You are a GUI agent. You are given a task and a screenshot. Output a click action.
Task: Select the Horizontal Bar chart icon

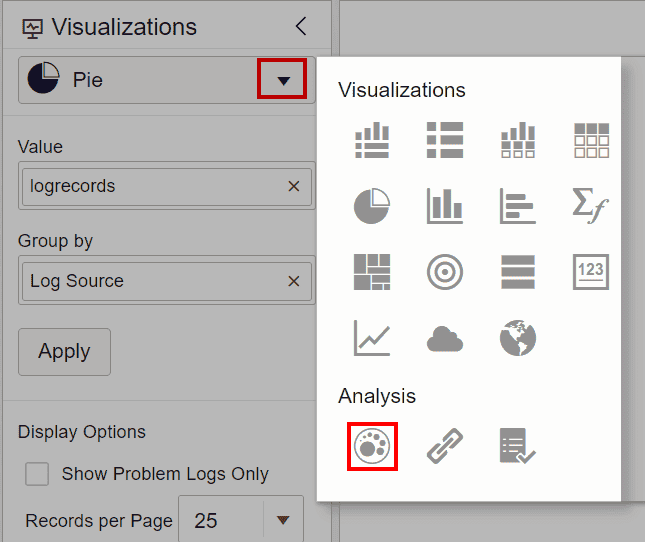pyautogui.click(x=518, y=205)
